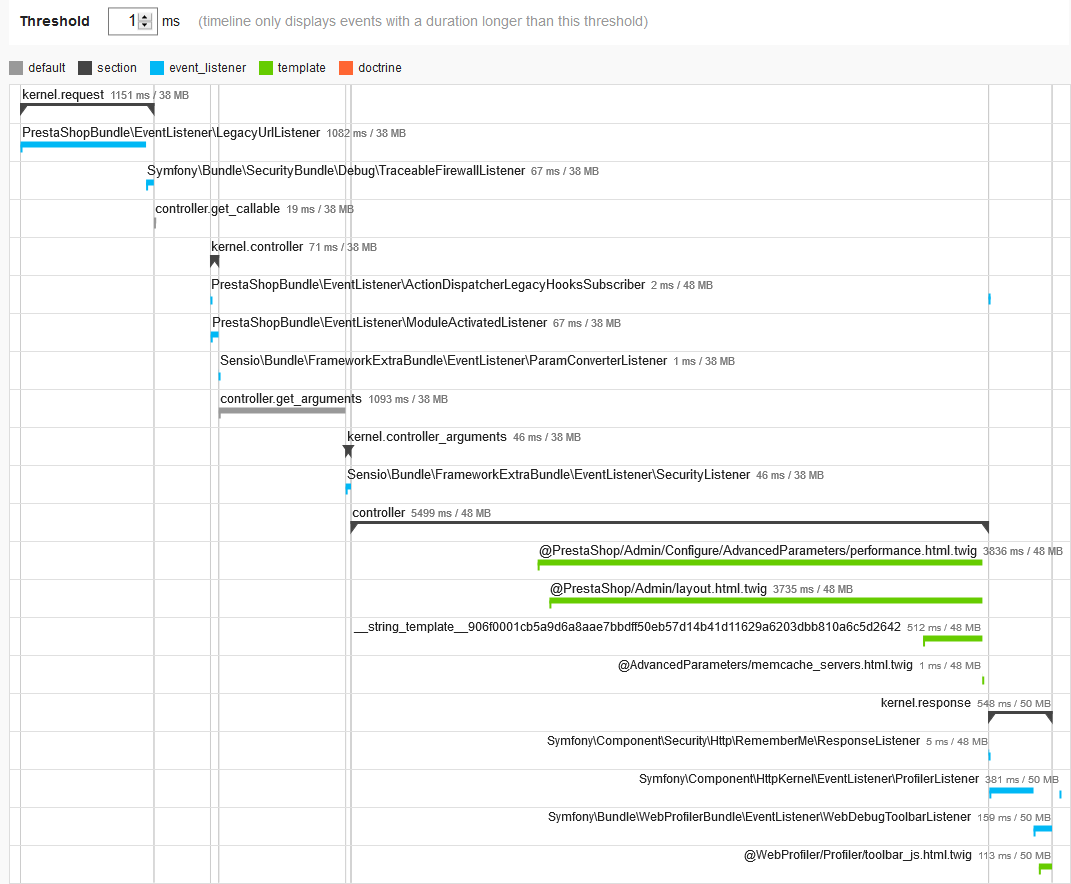Click the '5499 ms / 48 MB' duration text
The image size is (1071, 884).
451,513
